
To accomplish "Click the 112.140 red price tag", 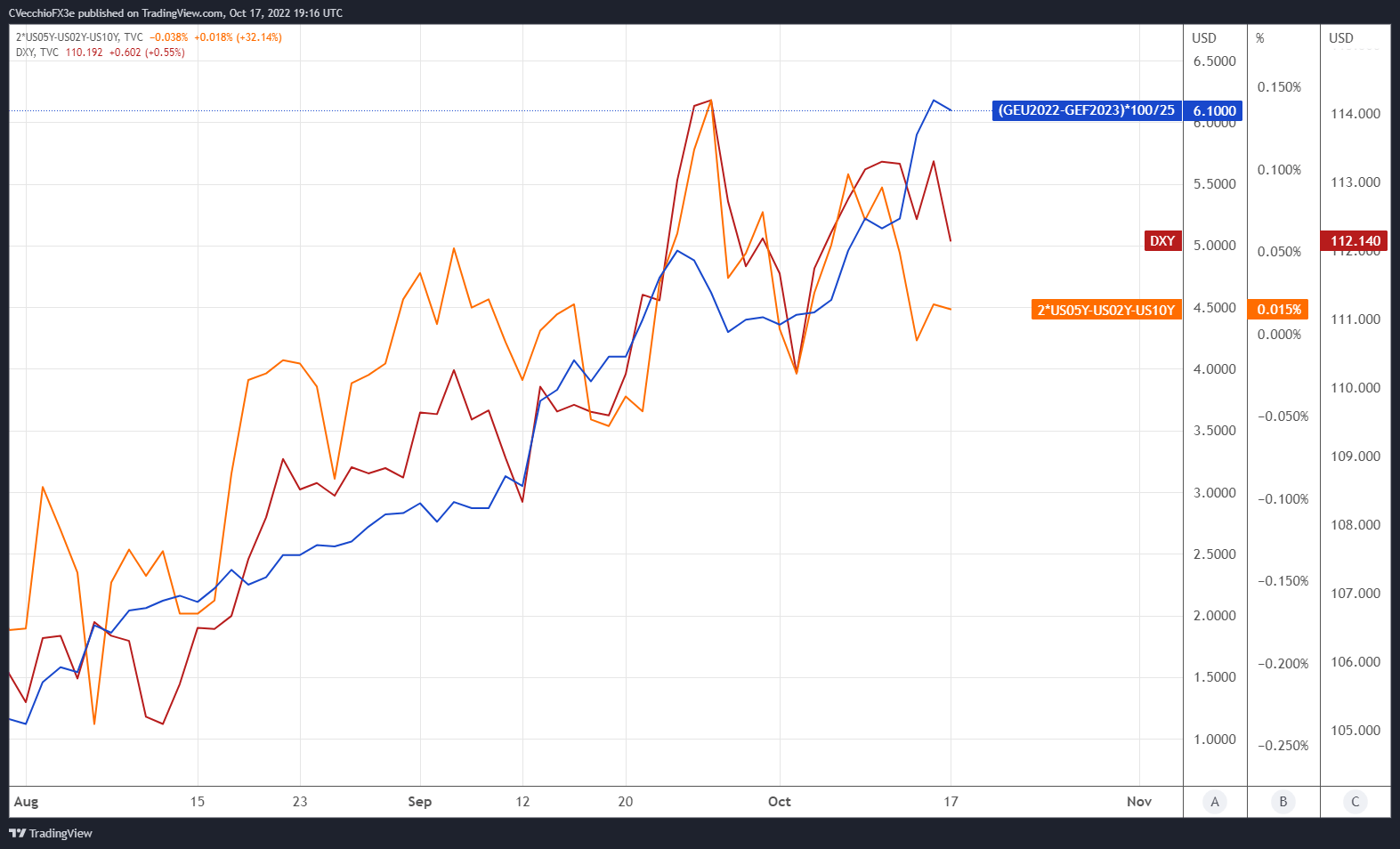I will coord(1355,240).
